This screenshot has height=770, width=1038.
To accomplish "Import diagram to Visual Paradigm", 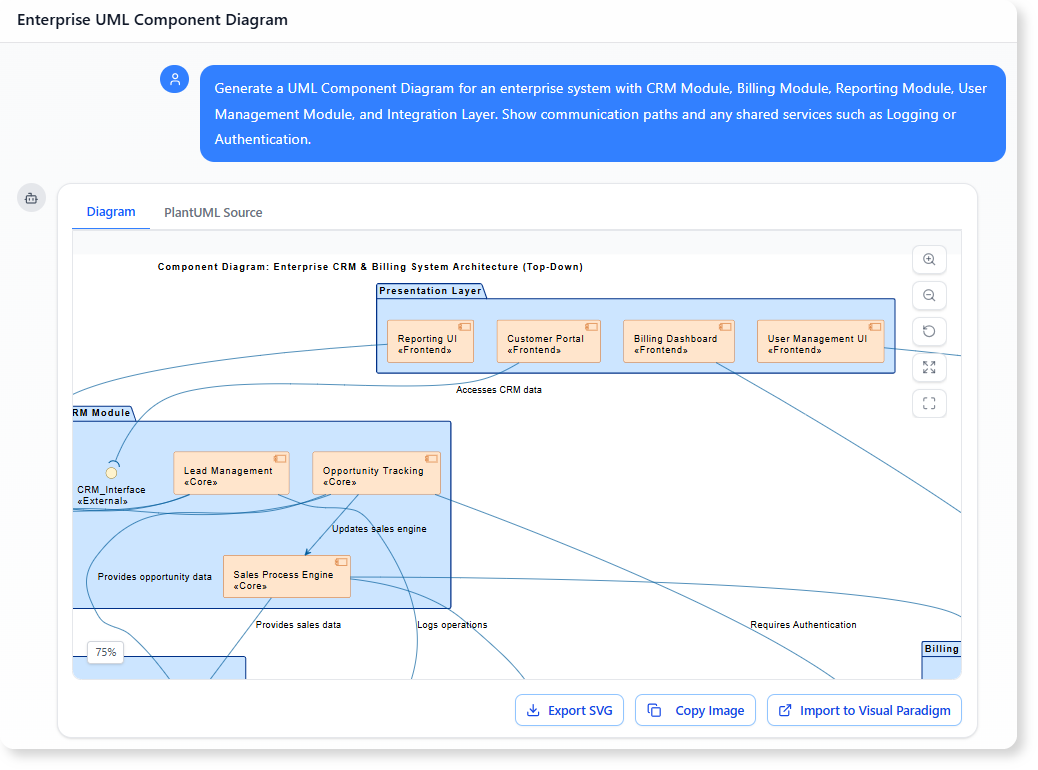I will 864,710.
